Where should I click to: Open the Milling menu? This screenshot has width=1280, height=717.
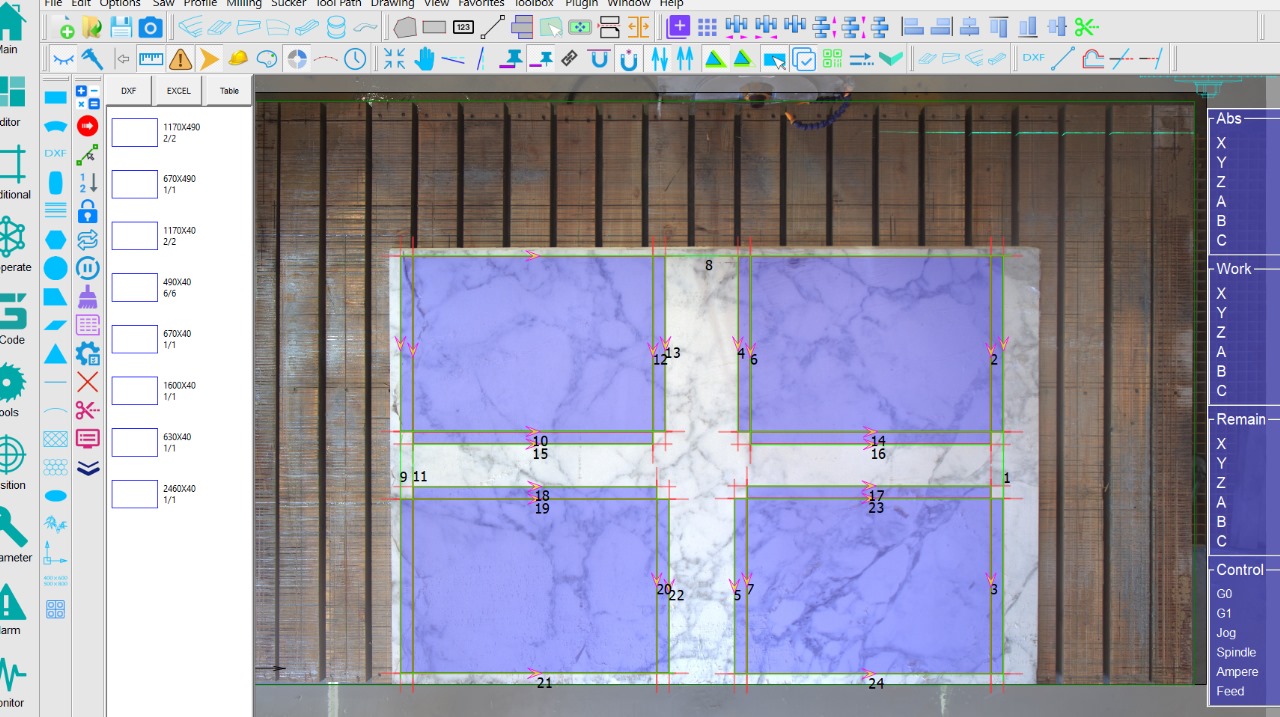tap(244, 4)
